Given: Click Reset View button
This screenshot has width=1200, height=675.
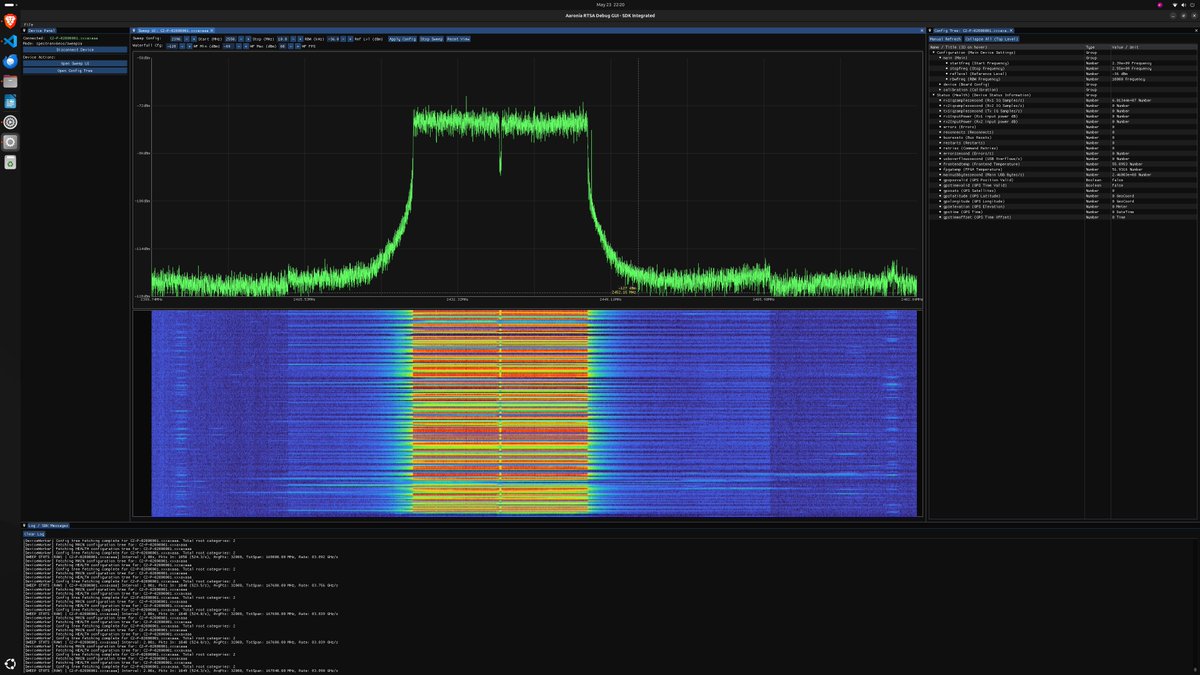Looking at the screenshot, I should click(458, 39).
